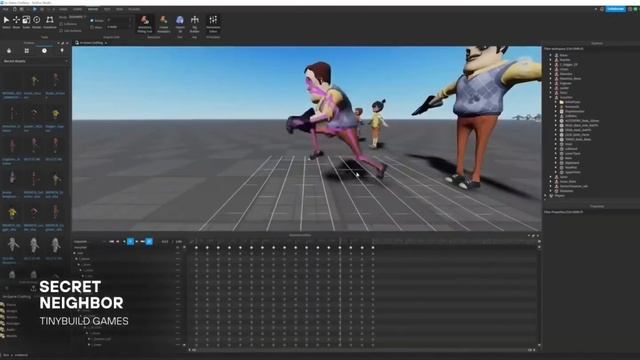Select first white rig thumbnail in Toolbox
Screen dimensions: 640x360
tap(13, 245)
